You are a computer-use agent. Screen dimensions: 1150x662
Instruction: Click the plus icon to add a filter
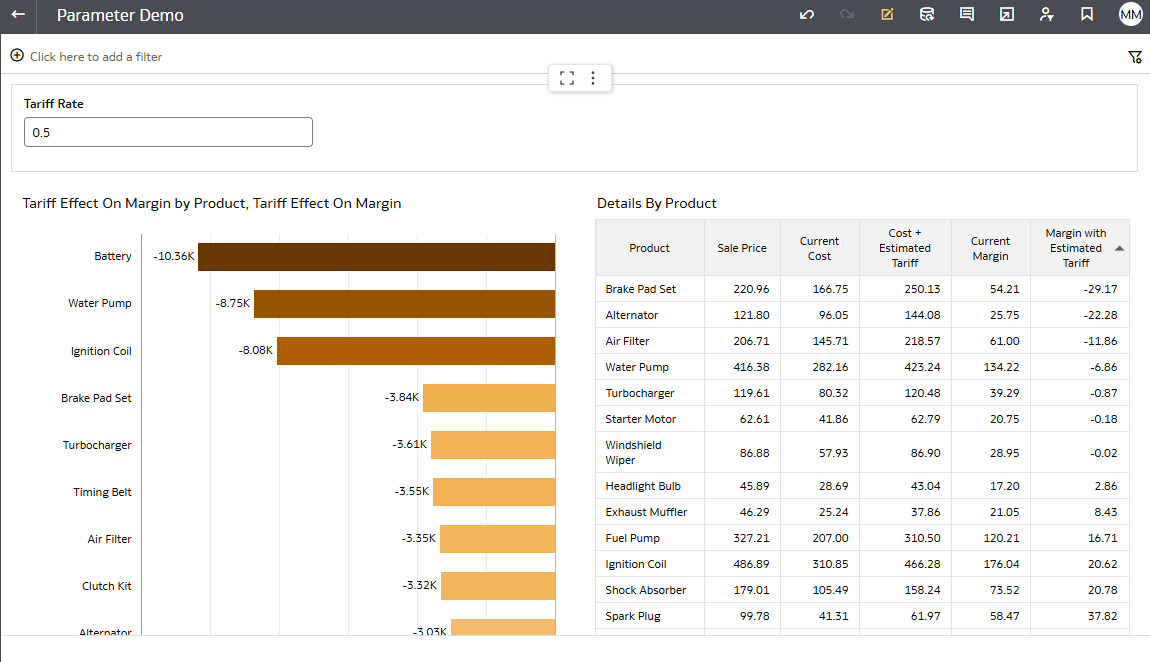[x=17, y=56]
